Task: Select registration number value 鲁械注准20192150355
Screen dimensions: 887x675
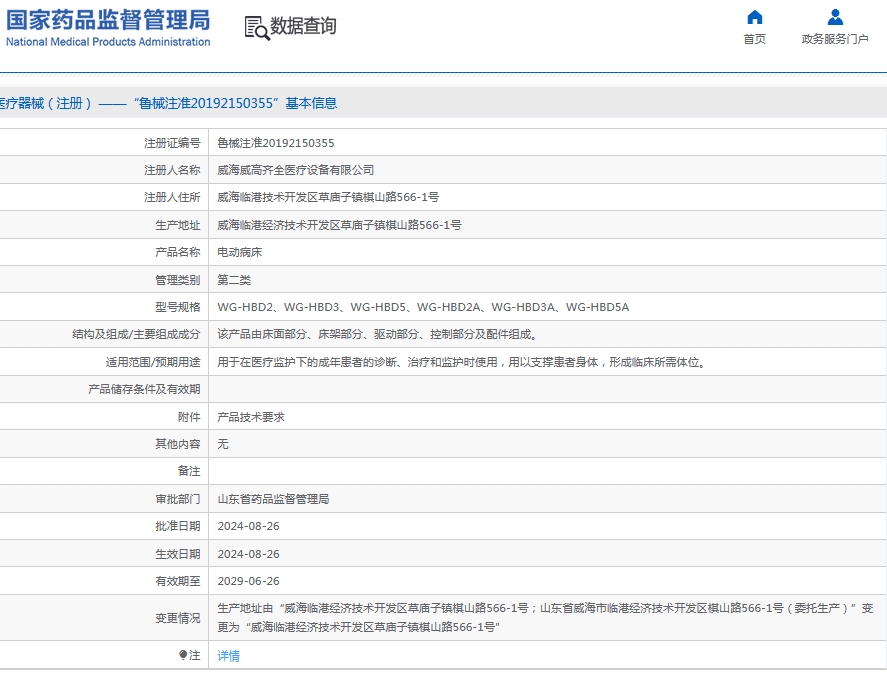Action: pos(275,143)
